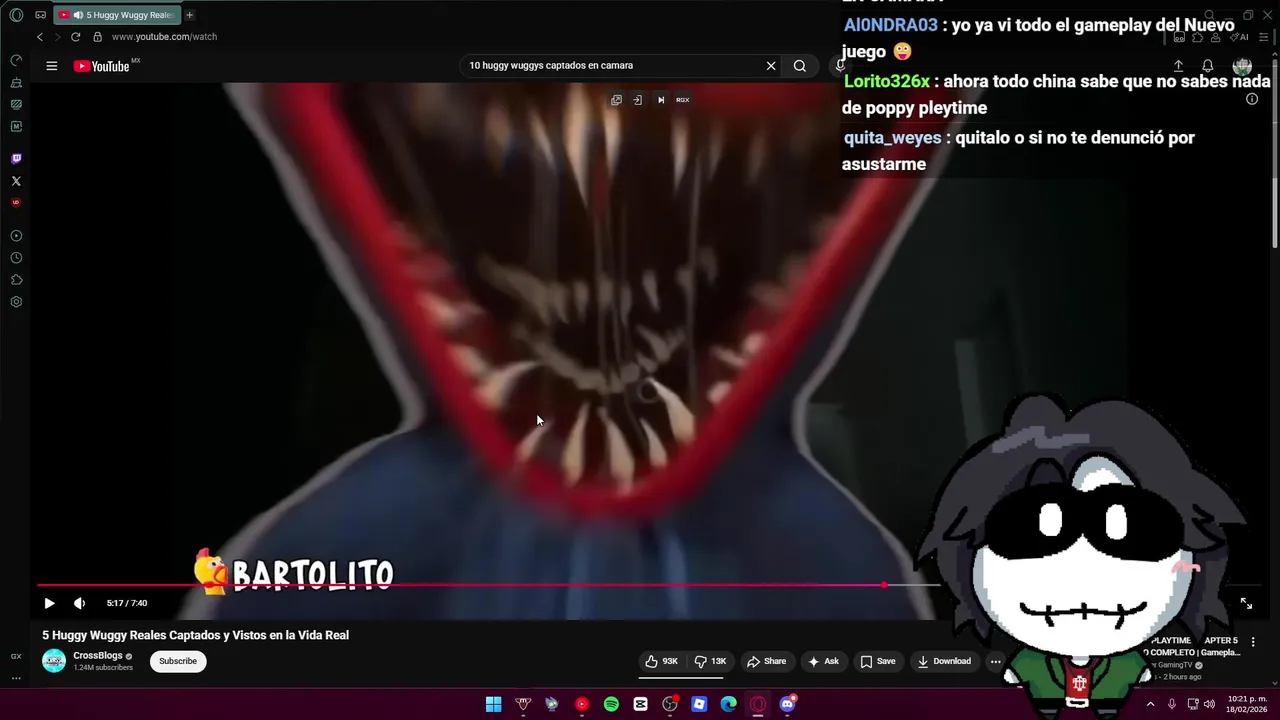Viewport: 1280px width, 720px height.
Task: Mute the video volume
Action: 79,603
